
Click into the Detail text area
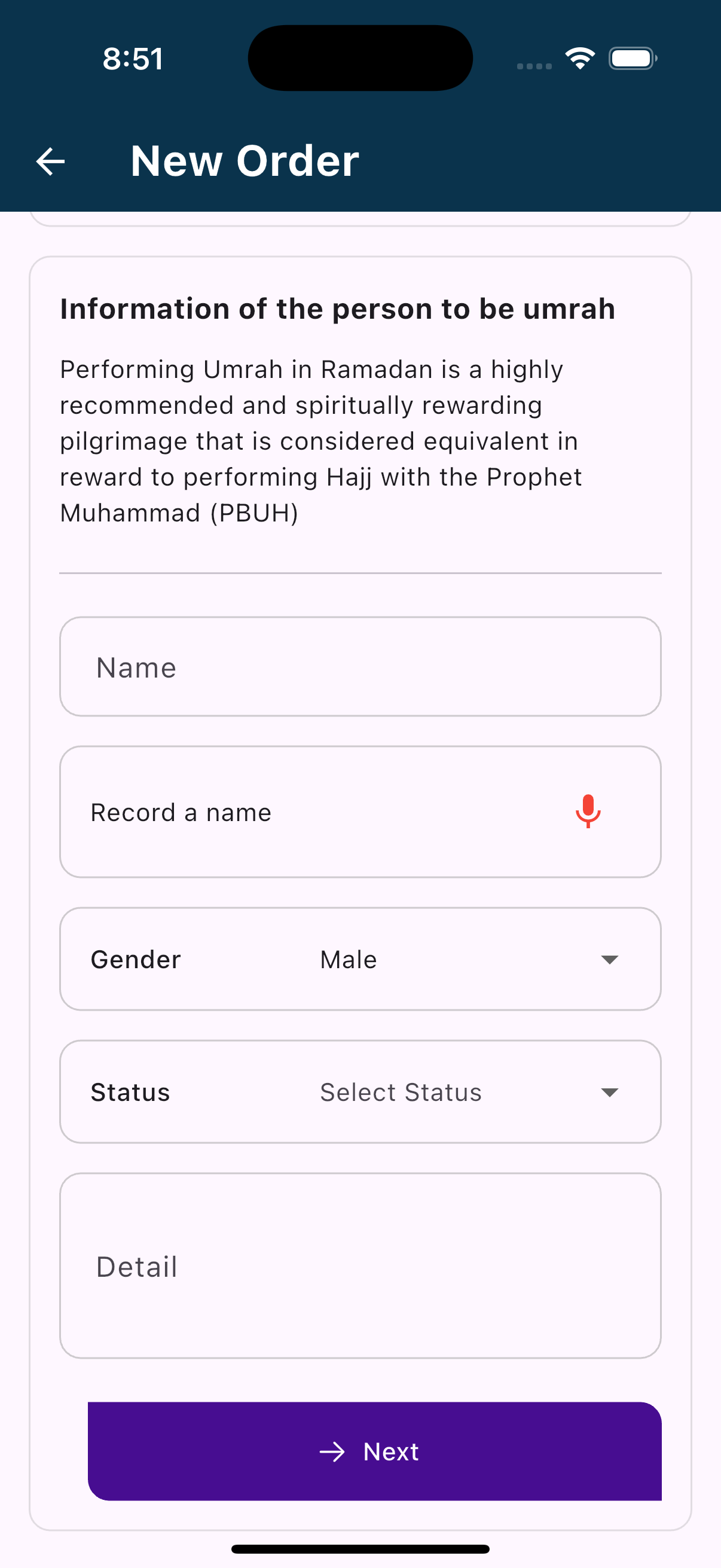(x=360, y=1266)
